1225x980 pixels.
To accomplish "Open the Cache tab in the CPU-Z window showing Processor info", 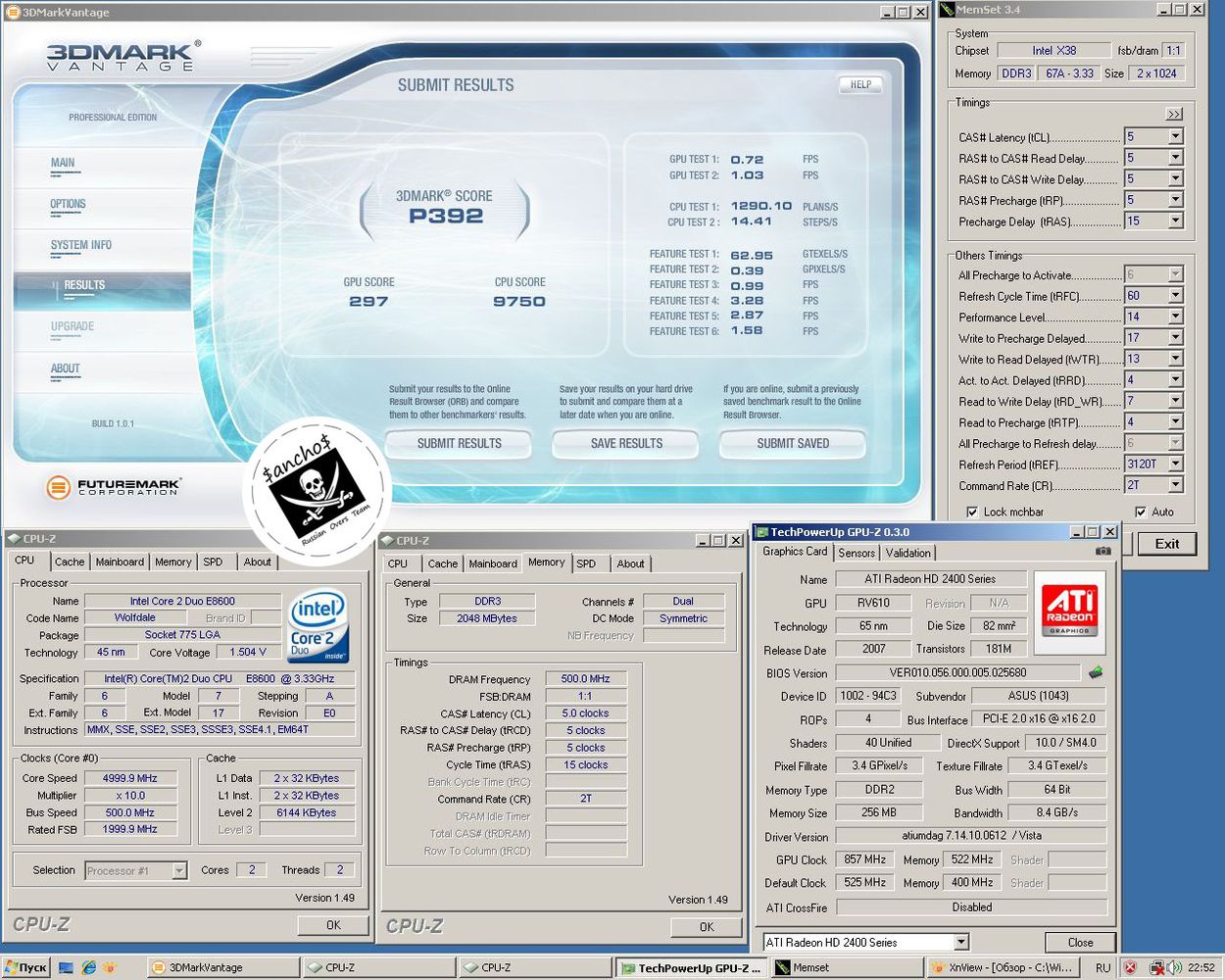I will coord(70,562).
